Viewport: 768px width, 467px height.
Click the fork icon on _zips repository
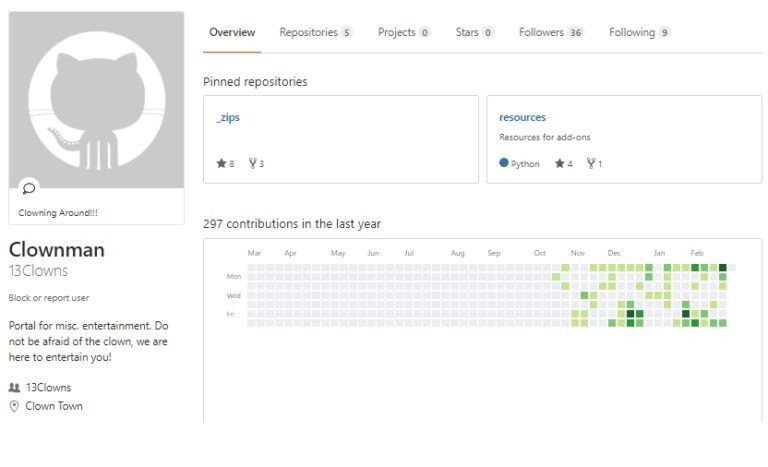pyautogui.click(x=252, y=164)
